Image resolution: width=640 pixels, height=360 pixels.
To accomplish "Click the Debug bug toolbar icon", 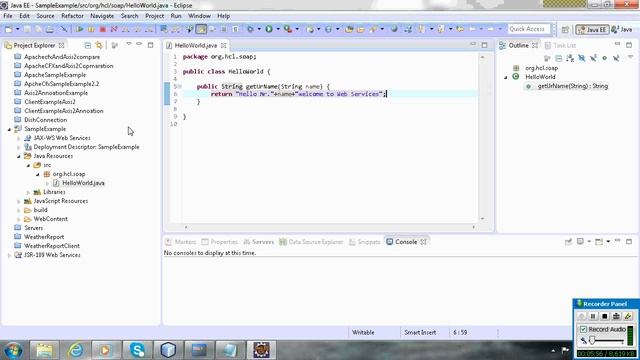I will pos(250,29).
